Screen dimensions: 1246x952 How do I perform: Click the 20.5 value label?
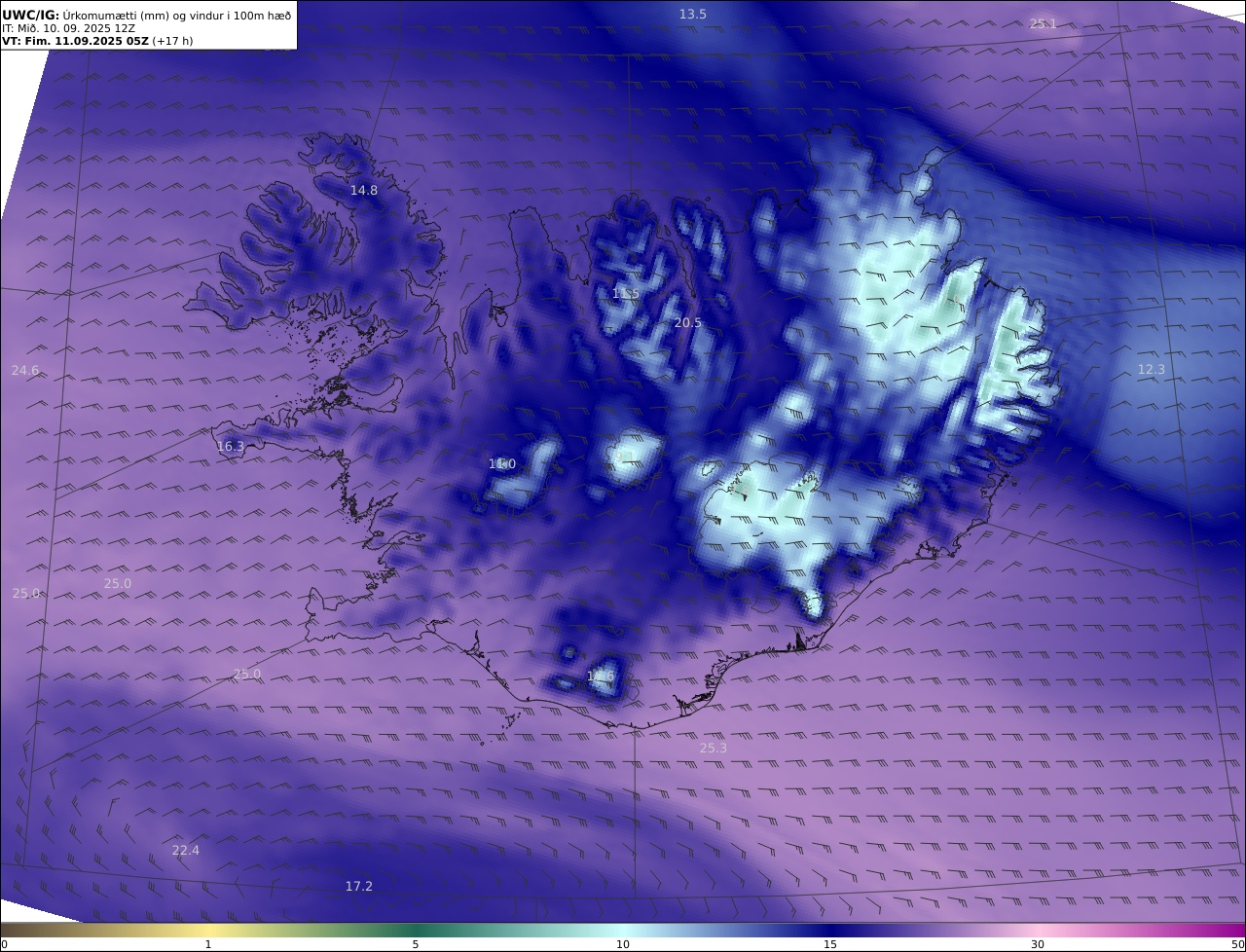pyautogui.click(x=688, y=322)
